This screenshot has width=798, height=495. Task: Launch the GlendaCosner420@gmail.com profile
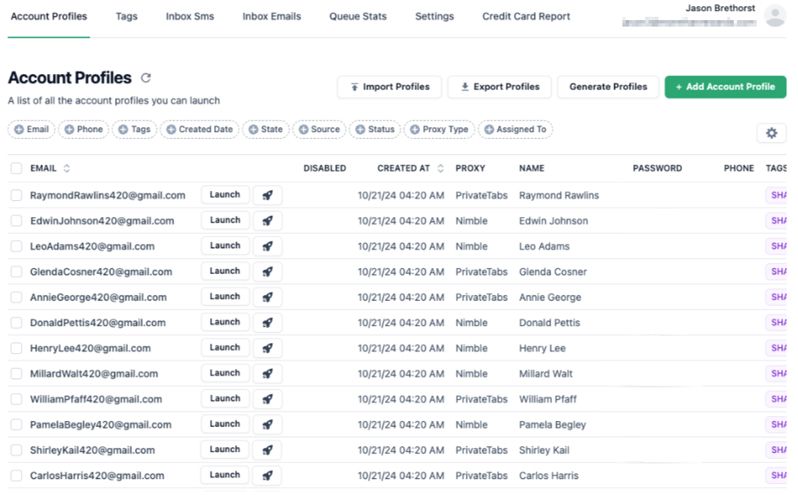coord(225,271)
